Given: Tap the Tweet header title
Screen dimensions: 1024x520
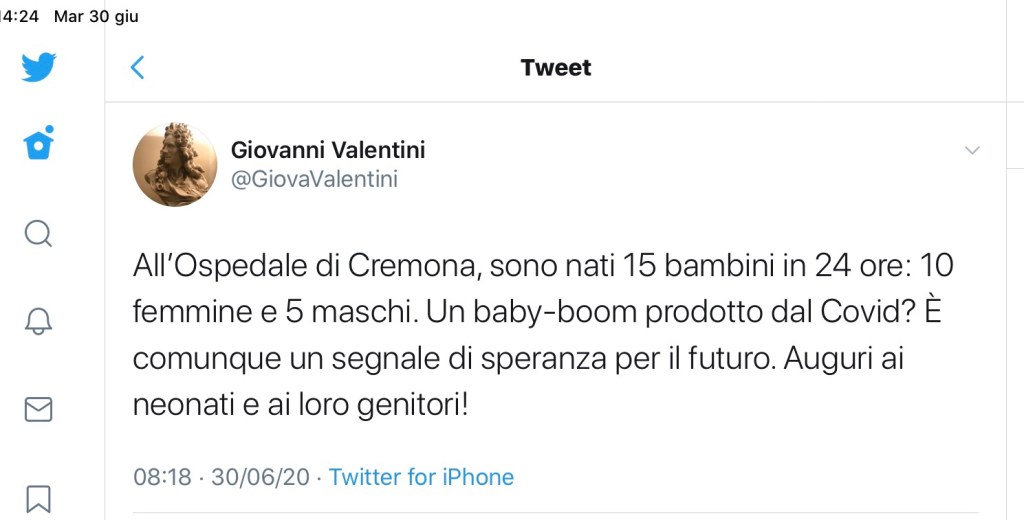Looking at the screenshot, I should pyautogui.click(x=556, y=68).
